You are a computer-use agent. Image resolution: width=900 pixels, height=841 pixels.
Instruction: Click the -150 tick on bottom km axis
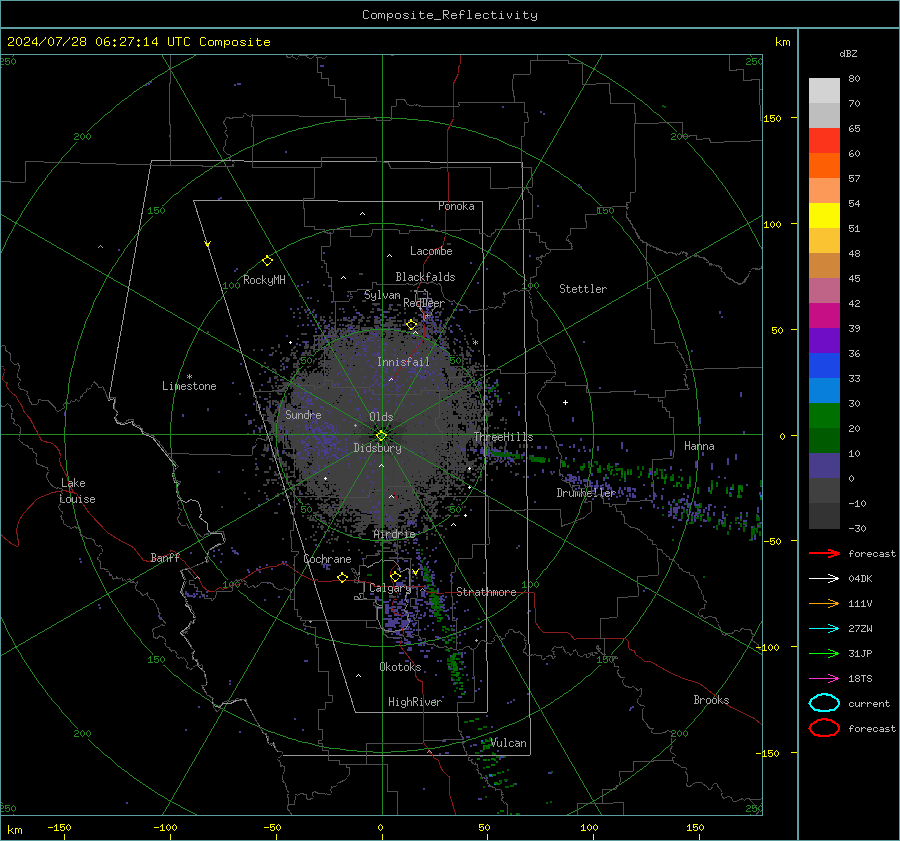click(59, 828)
